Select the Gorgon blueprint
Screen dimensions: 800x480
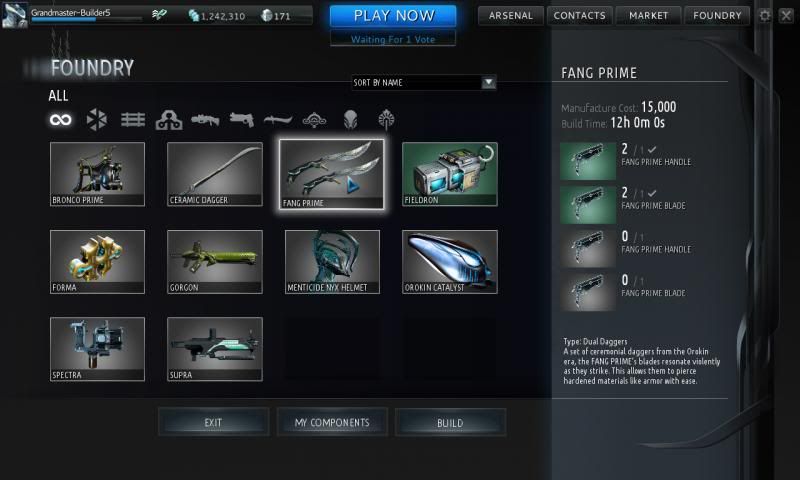pos(215,262)
